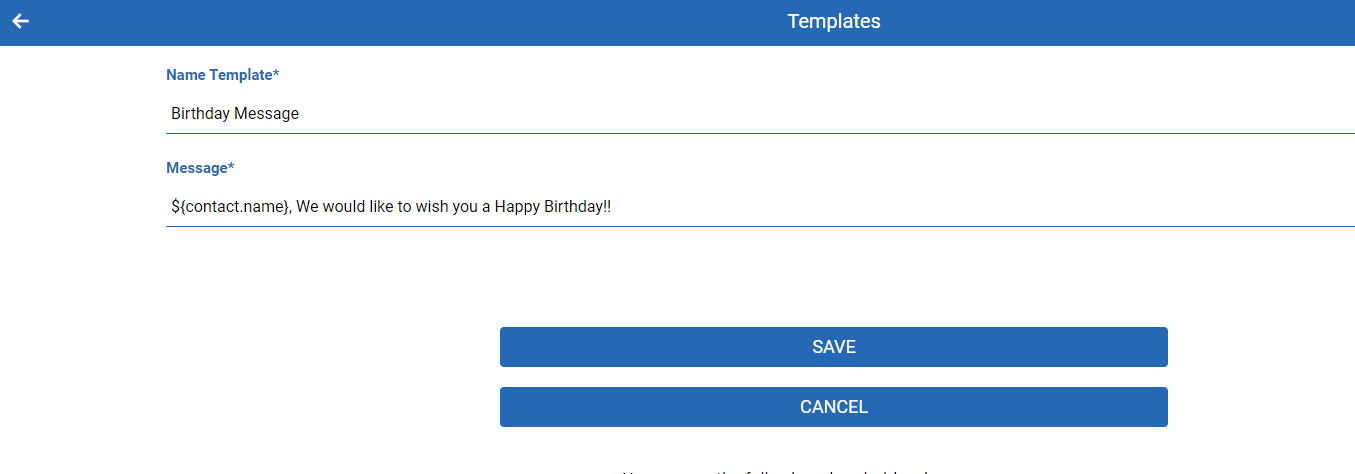Focus the Message text field

(760, 207)
